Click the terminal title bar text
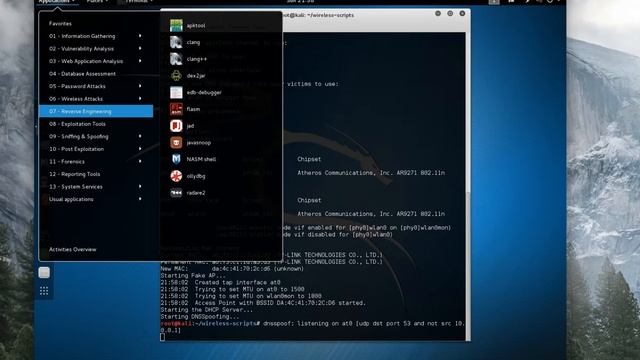The image size is (640, 360). coord(318,15)
